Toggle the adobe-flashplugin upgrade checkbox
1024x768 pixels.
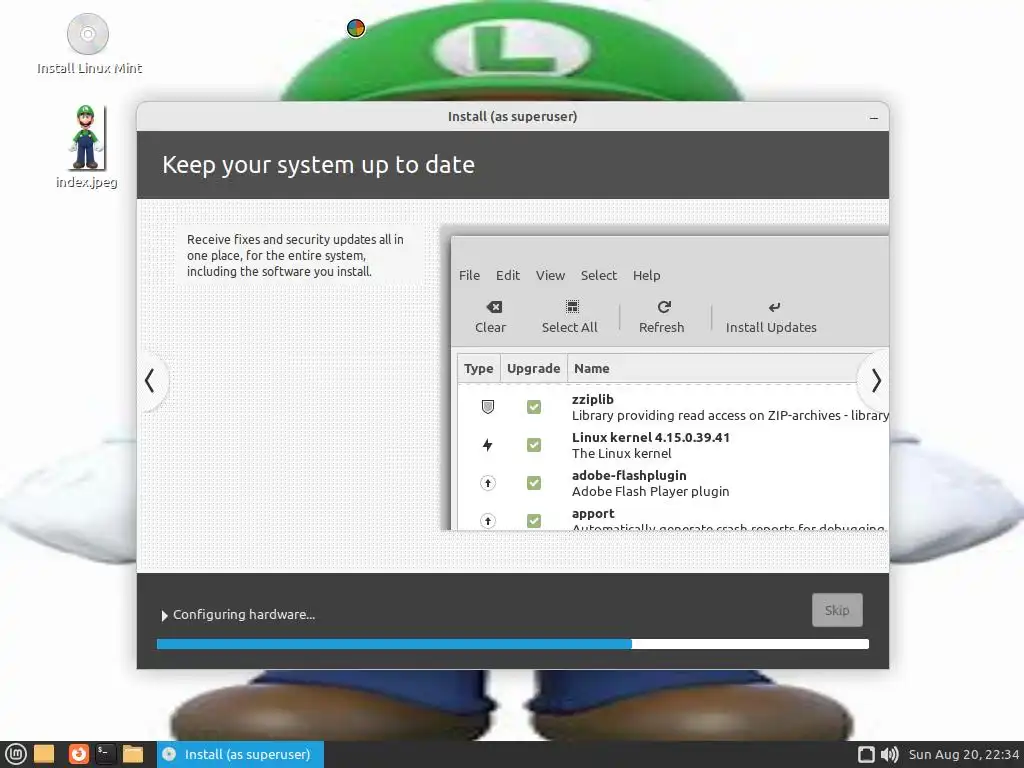coord(534,483)
